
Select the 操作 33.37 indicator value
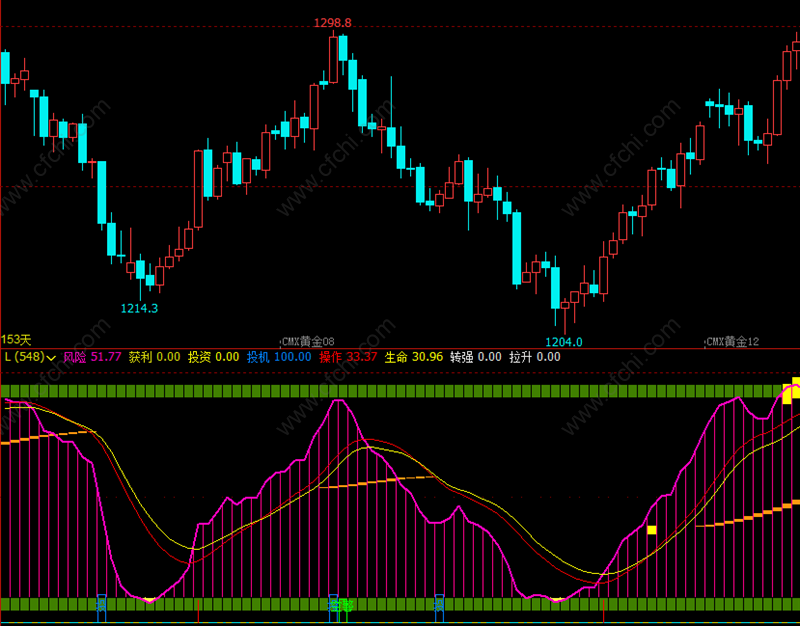click(348, 357)
